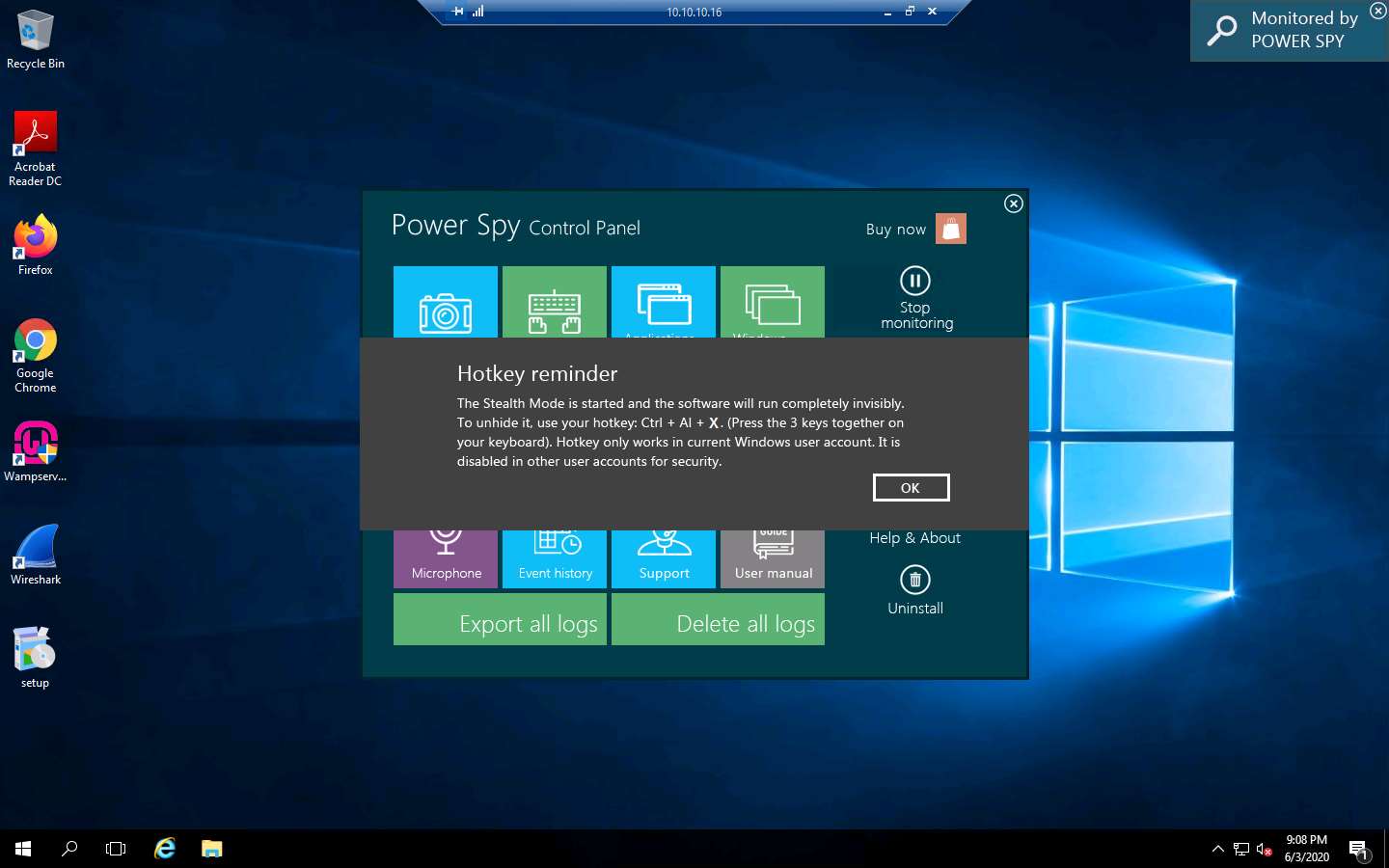
Task: Dismiss the Monitored by POWER SPY notification
Action: 1377,11
